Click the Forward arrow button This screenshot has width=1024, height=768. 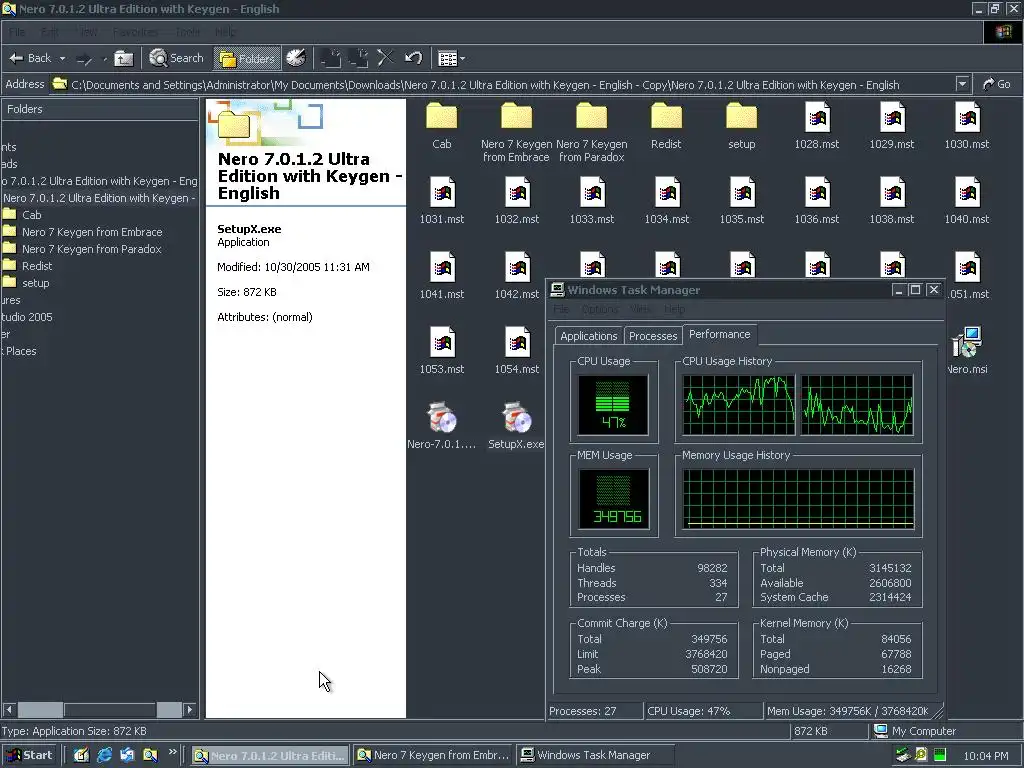pyautogui.click(x=84, y=58)
